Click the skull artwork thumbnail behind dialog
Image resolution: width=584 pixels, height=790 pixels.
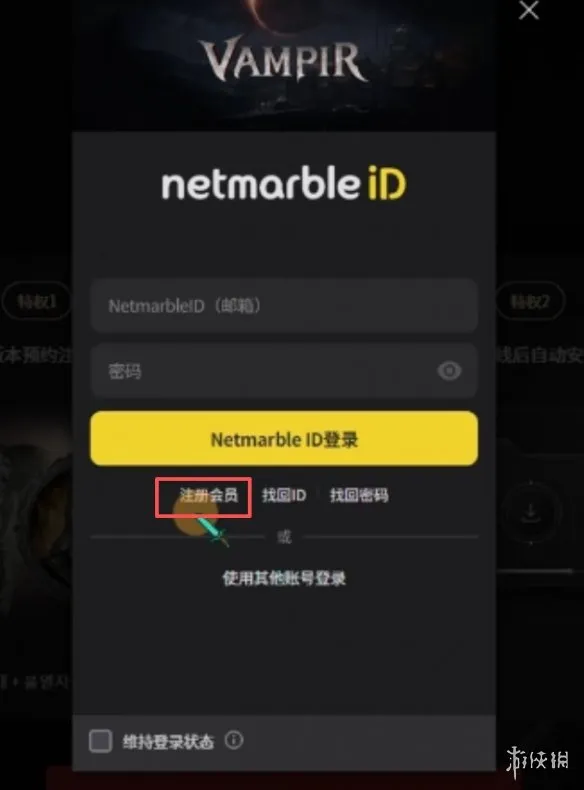tap(35, 524)
